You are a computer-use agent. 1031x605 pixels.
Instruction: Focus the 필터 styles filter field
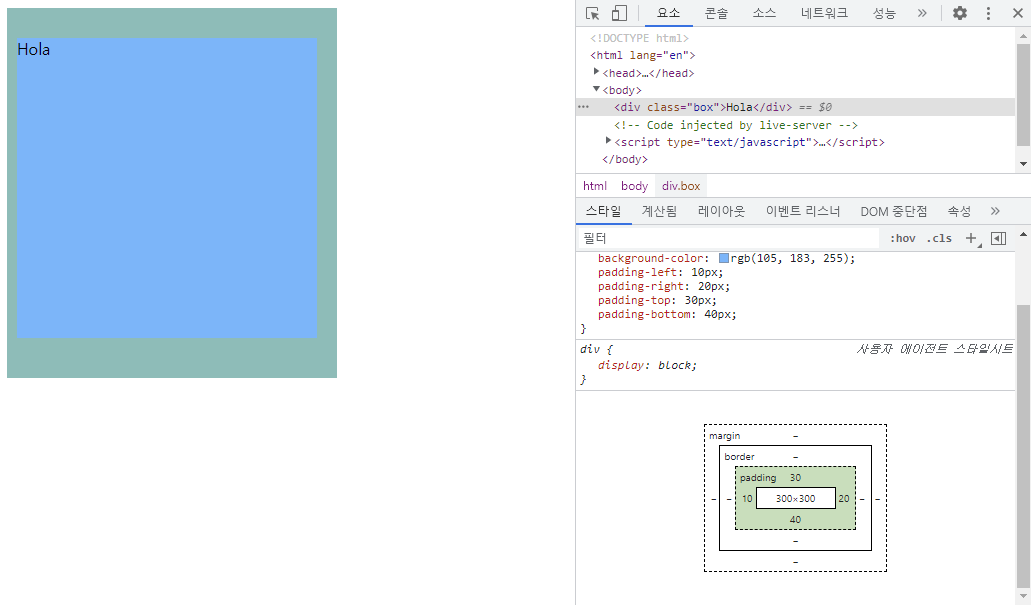(729, 238)
